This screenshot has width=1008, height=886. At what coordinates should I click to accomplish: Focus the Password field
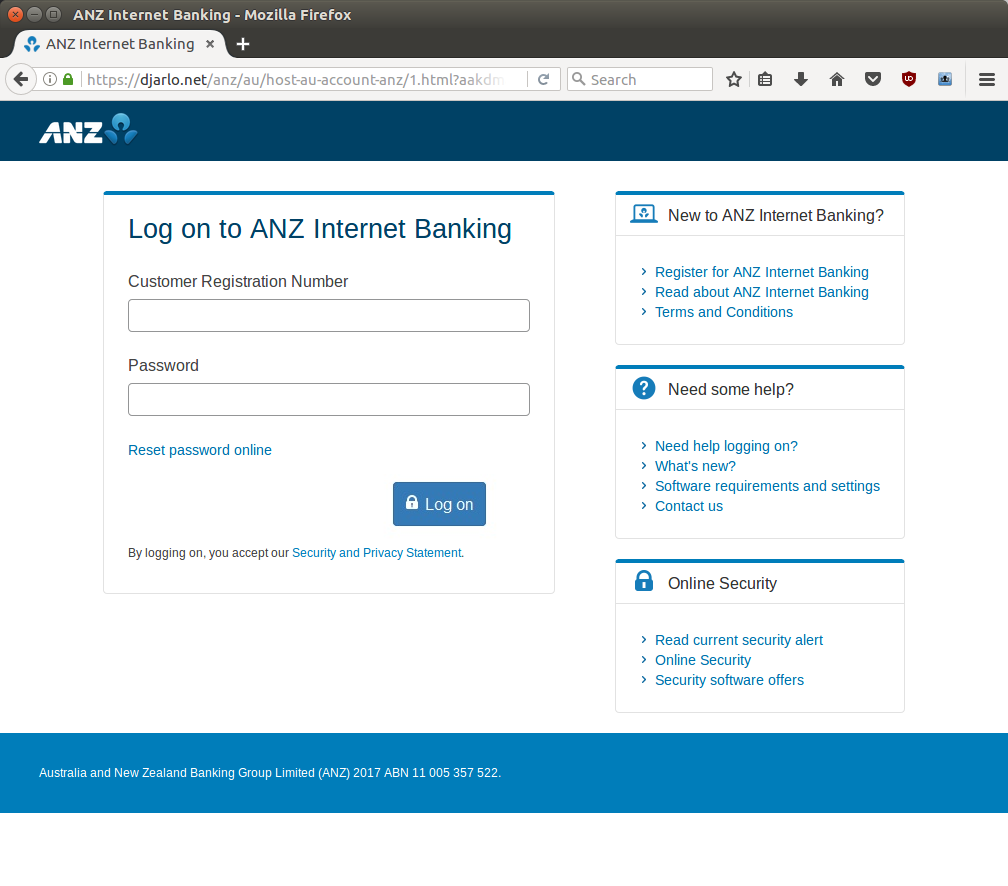point(328,399)
